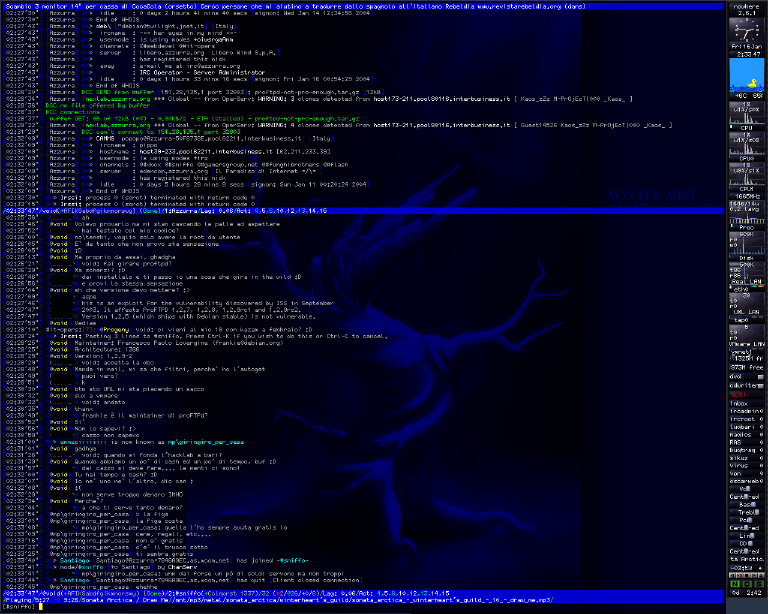Click the Azzurra window status bar

point(362,211)
